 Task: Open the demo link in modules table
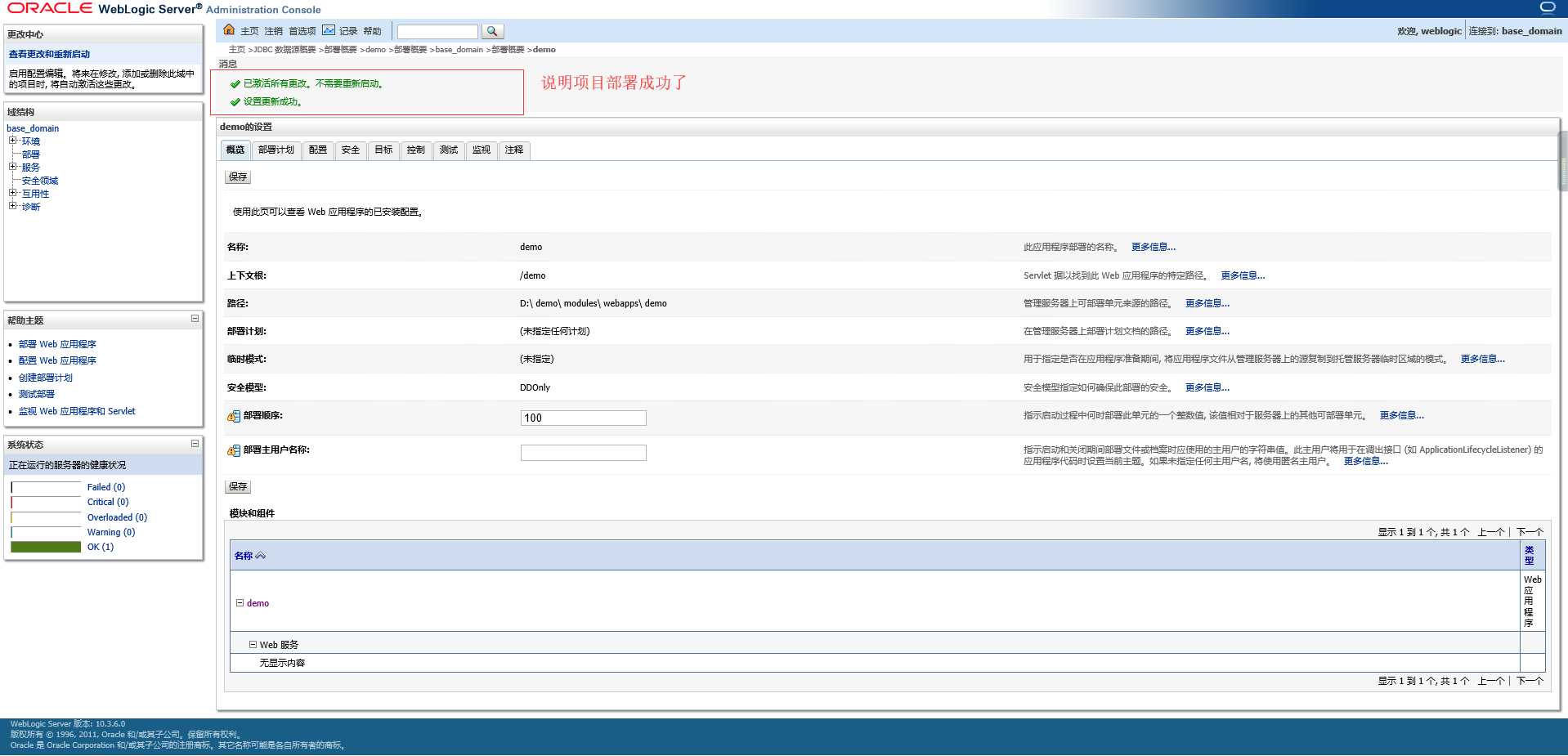[258, 603]
